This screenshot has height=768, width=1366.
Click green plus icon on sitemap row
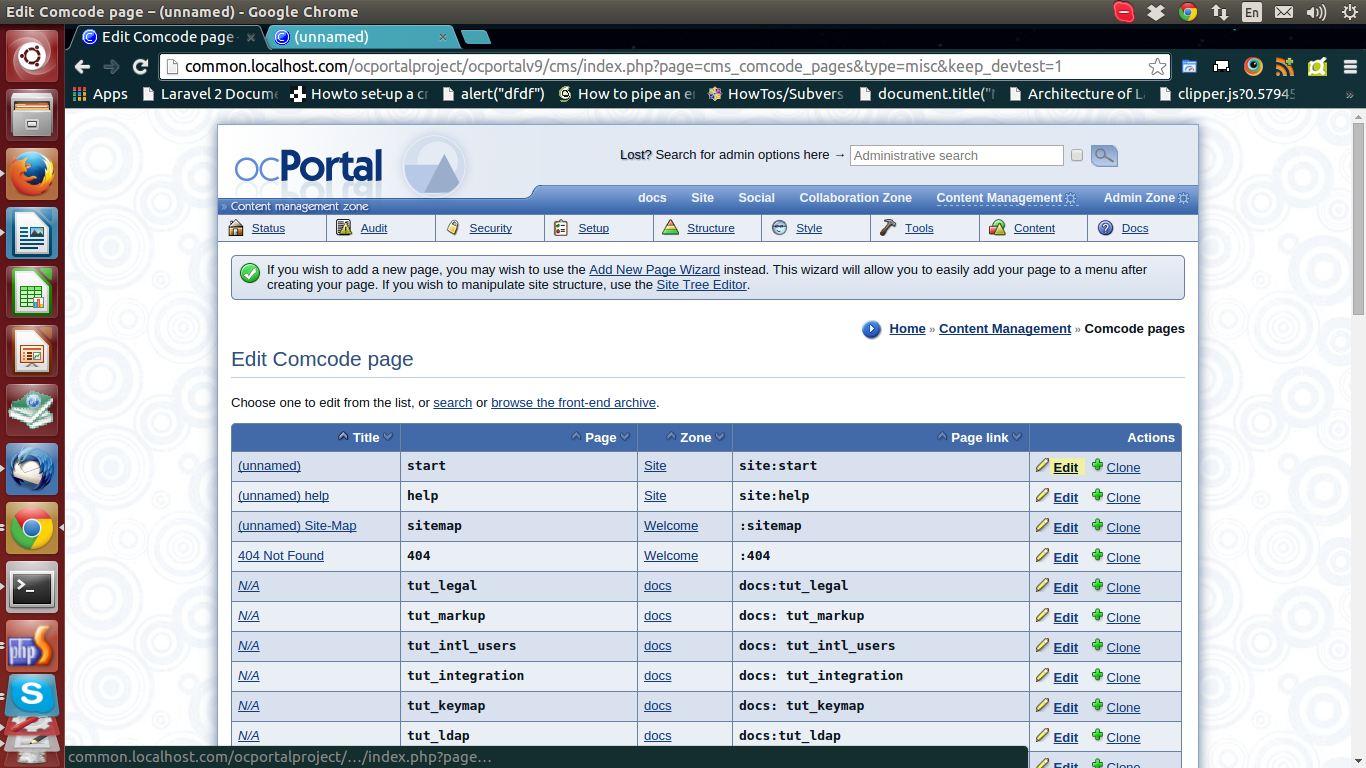[x=1097, y=526]
